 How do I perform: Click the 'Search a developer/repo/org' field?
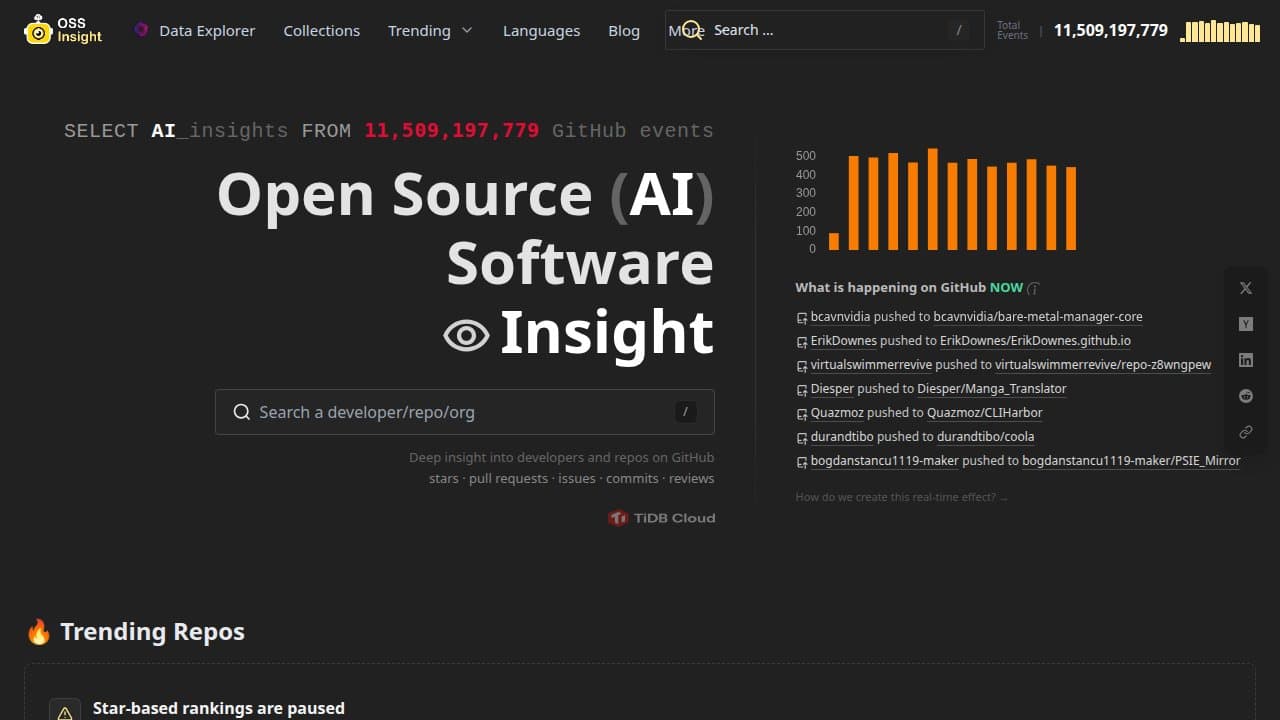[x=465, y=412]
